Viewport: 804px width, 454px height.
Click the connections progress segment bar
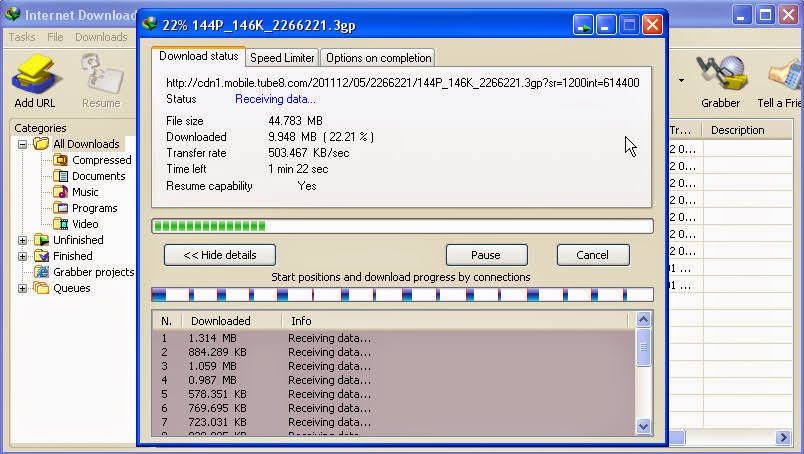pos(403,294)
